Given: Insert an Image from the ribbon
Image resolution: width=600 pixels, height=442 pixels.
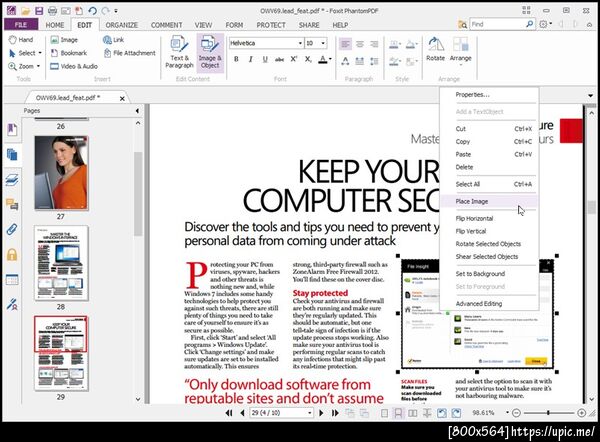Looking at the screenshot, I should pyautogui.click(x=64, y=39).
